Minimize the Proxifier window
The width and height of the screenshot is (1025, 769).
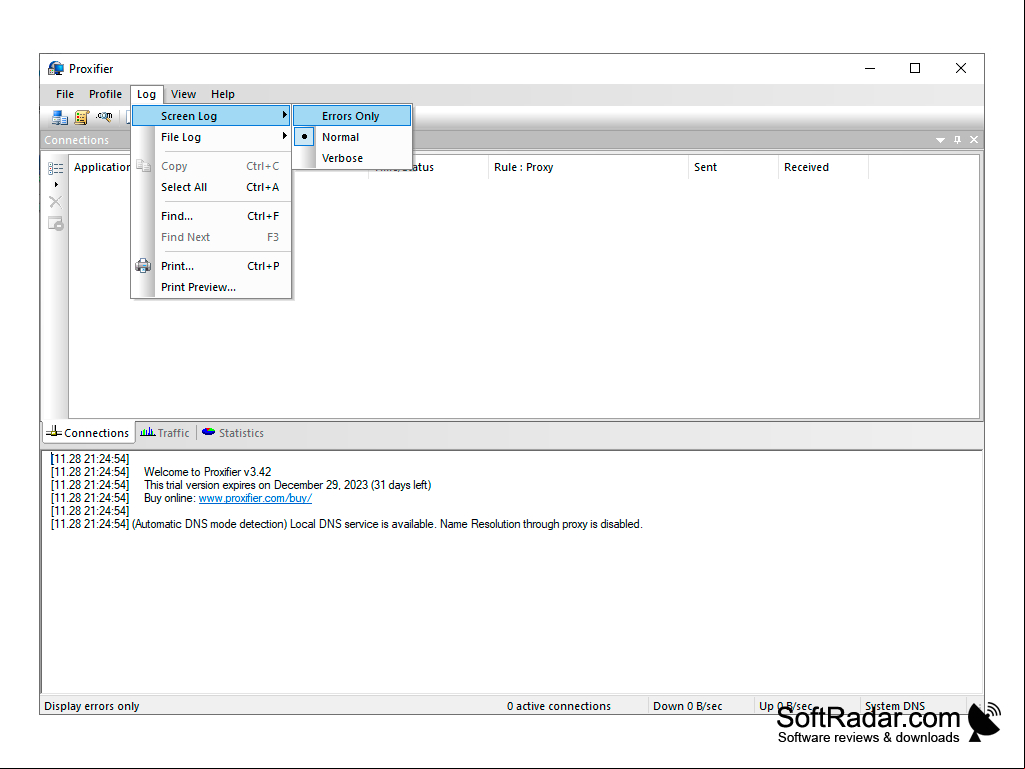(870, 69)
